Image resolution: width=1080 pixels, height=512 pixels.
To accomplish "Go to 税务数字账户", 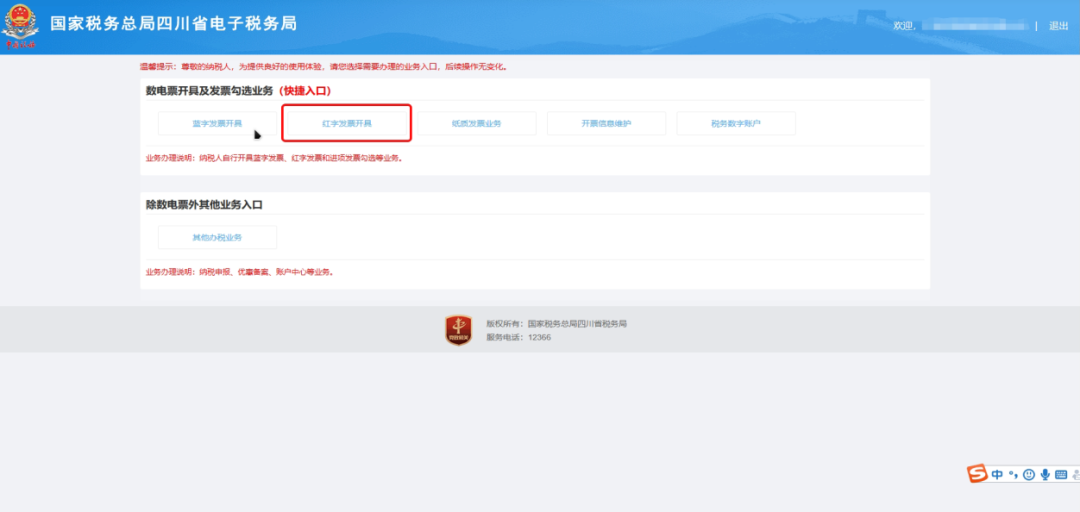I will pyautogui.click(x=736, y=123).
